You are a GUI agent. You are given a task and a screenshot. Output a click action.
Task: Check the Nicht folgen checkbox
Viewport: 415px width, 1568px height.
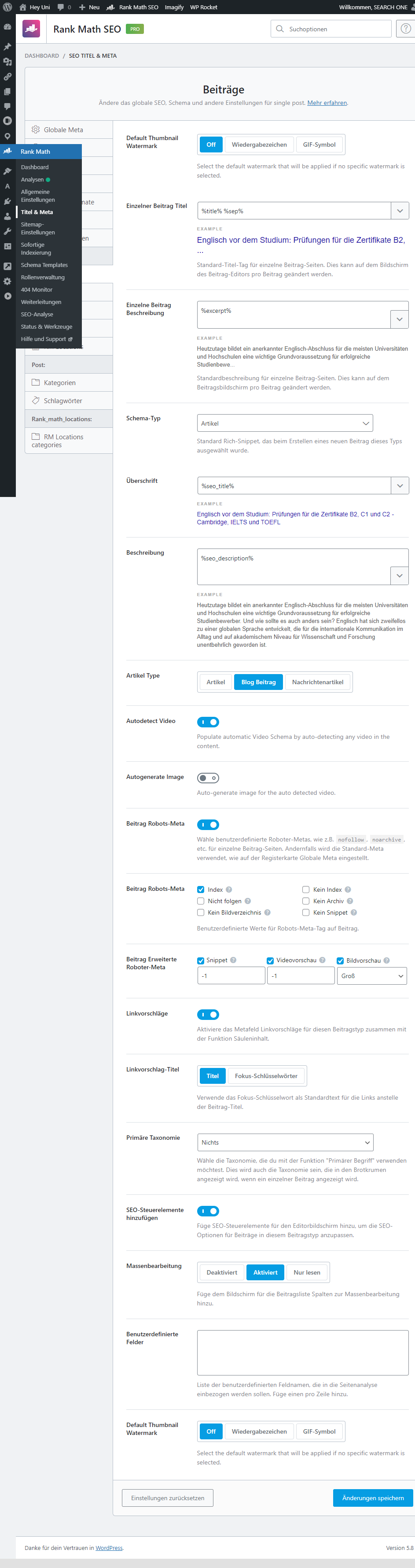click(201, 901)
